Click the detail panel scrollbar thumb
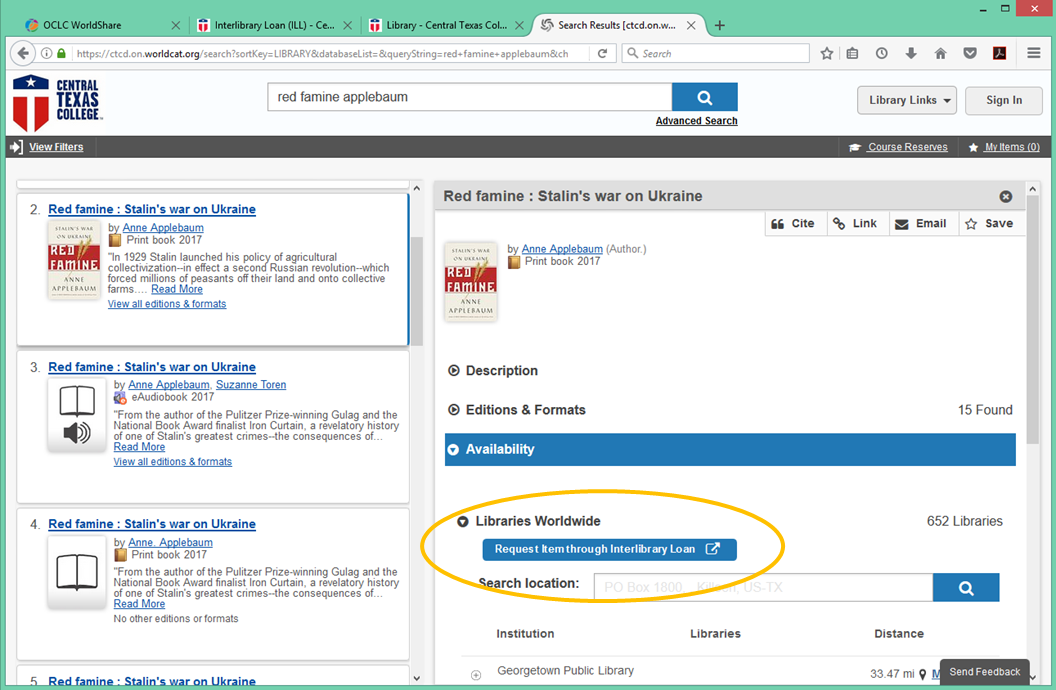The height and width of the screenshot is (690, 1056). pos(1032,320)
